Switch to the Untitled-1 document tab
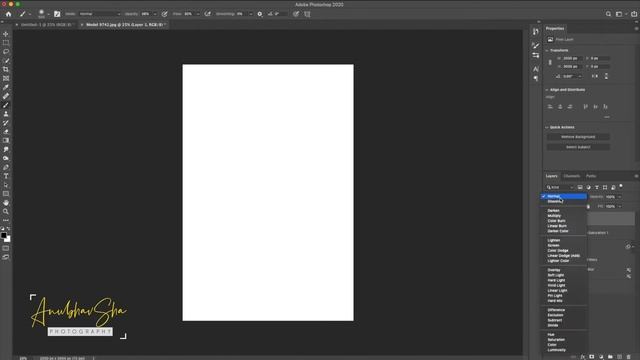 click(46, 25)
